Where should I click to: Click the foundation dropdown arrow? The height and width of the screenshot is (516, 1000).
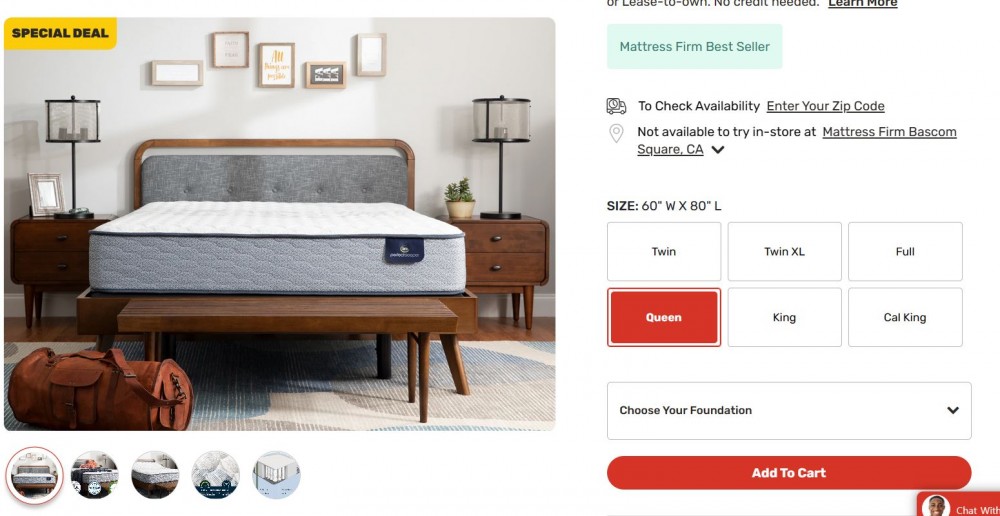pos(953,410)
